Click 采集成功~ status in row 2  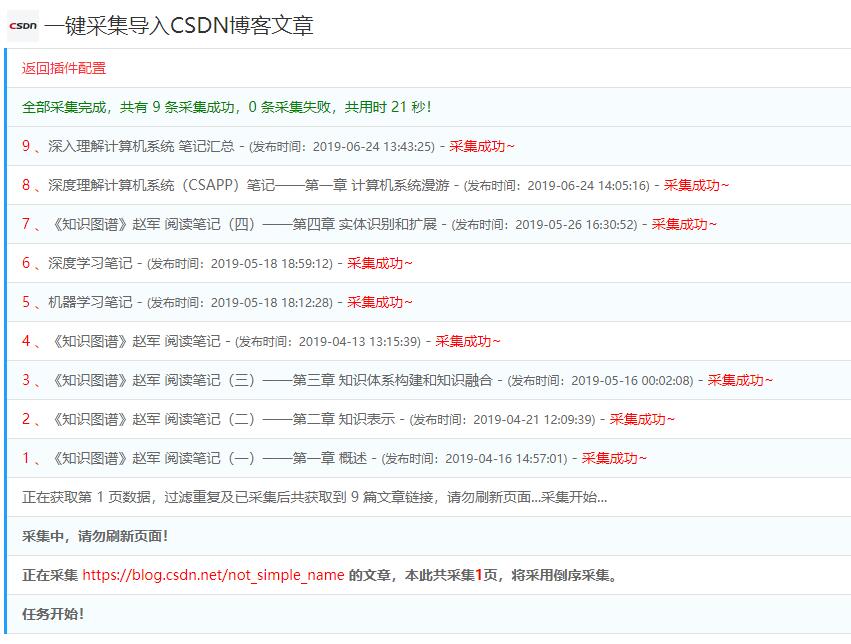(642, 420)
